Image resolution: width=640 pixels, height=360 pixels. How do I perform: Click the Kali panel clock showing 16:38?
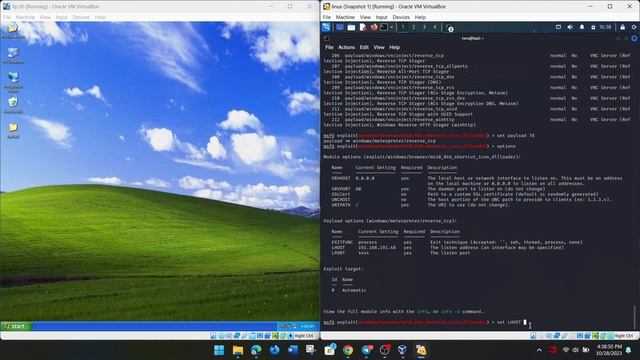[605, 27]
